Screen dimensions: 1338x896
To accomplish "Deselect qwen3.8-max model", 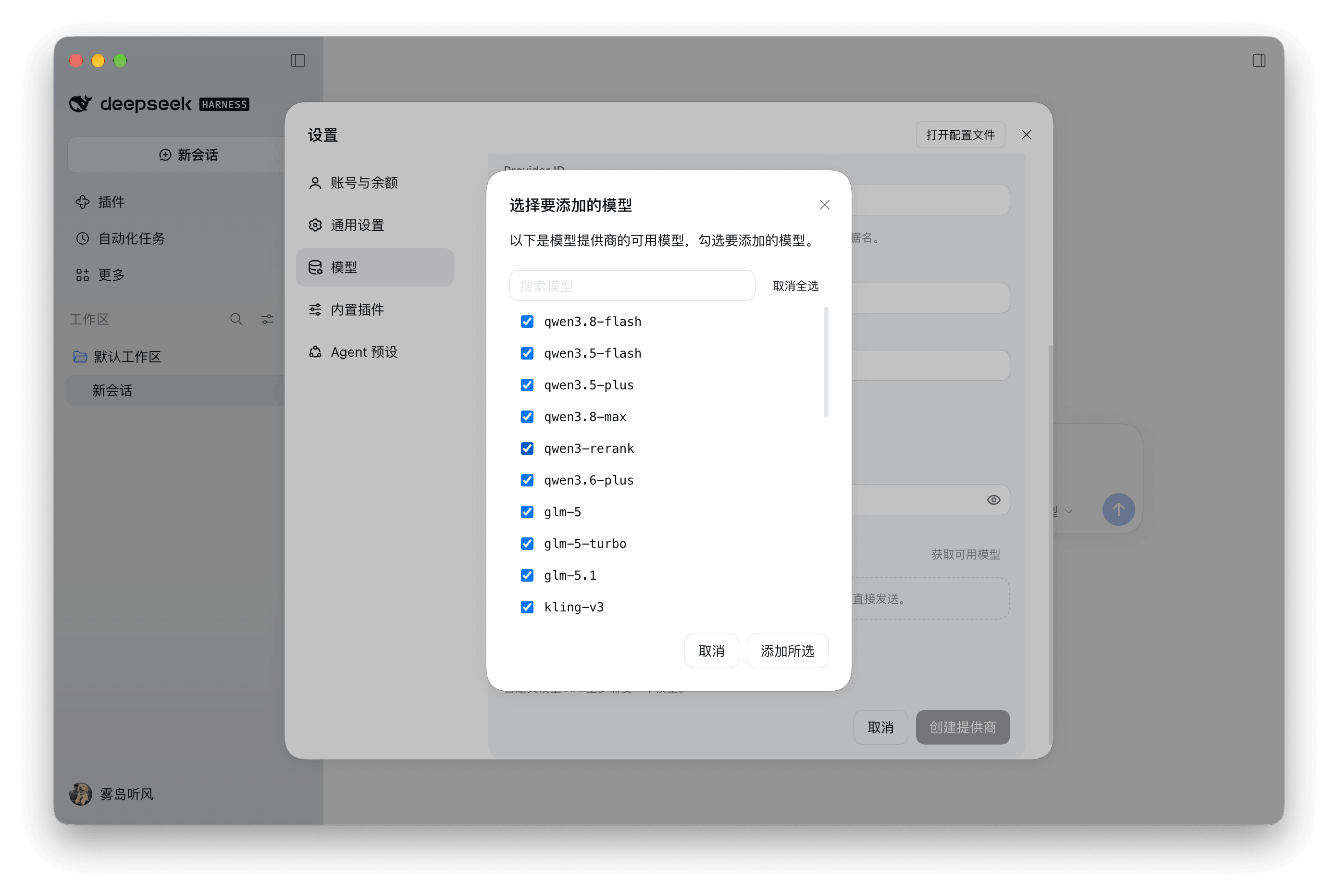I will point(527,417).
